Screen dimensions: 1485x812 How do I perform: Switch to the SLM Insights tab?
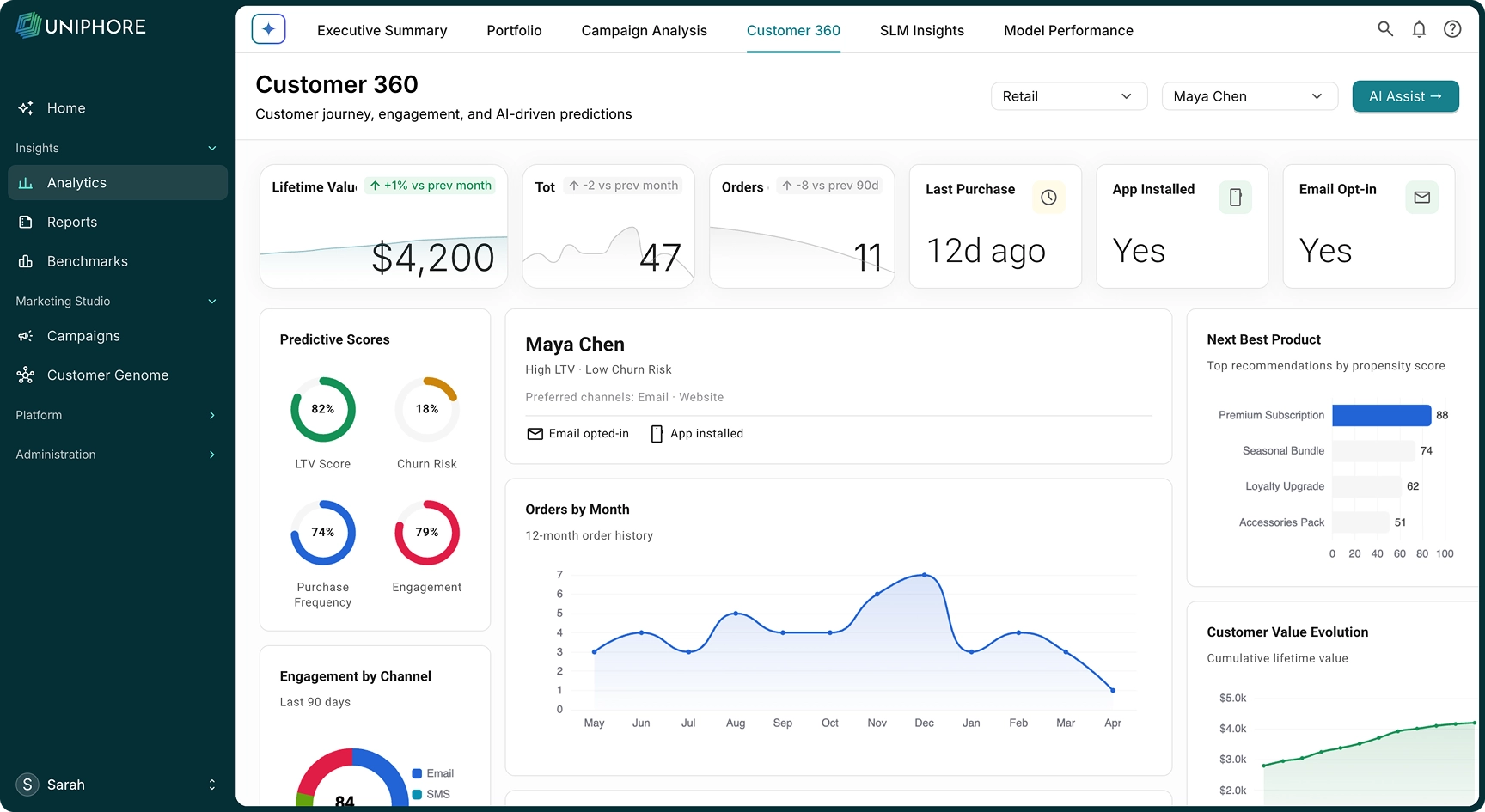(x=922, y=31)
